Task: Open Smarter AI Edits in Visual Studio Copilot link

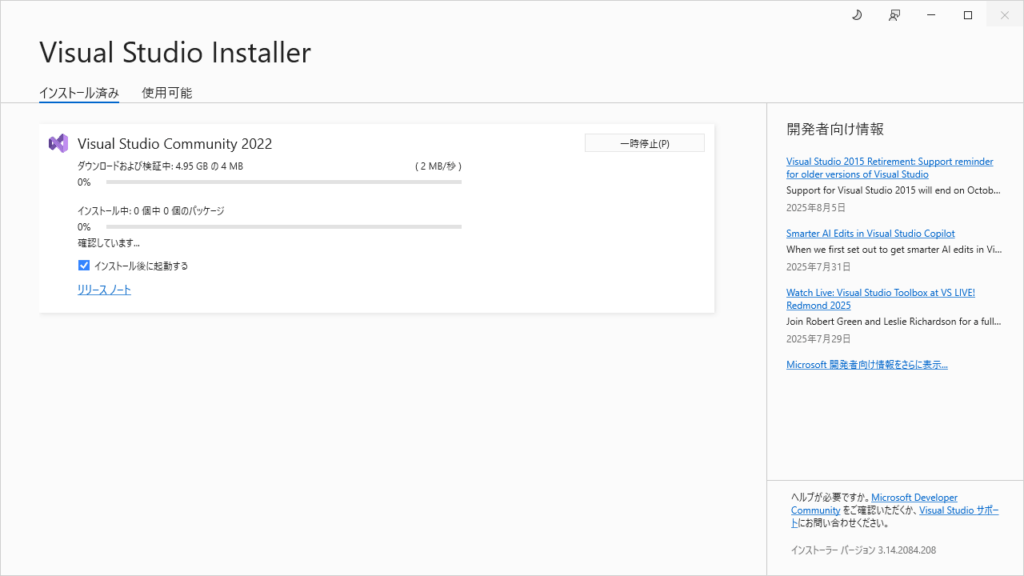Action: 871,233
